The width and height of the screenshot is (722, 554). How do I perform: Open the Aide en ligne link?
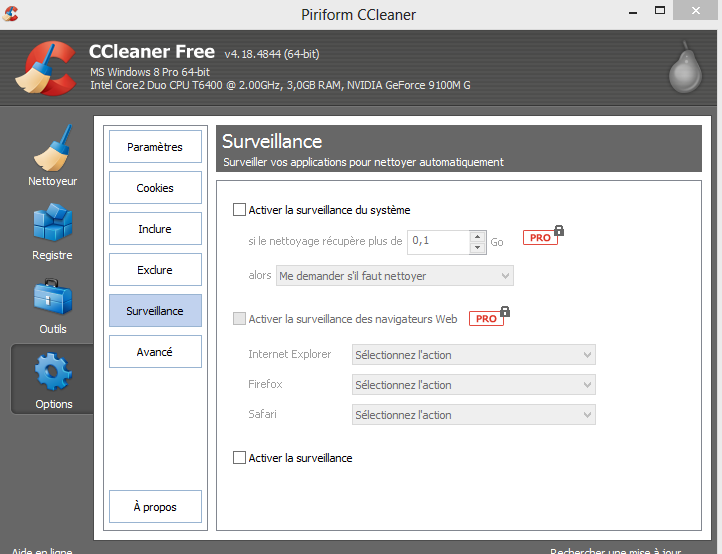(x=42, y=550)
